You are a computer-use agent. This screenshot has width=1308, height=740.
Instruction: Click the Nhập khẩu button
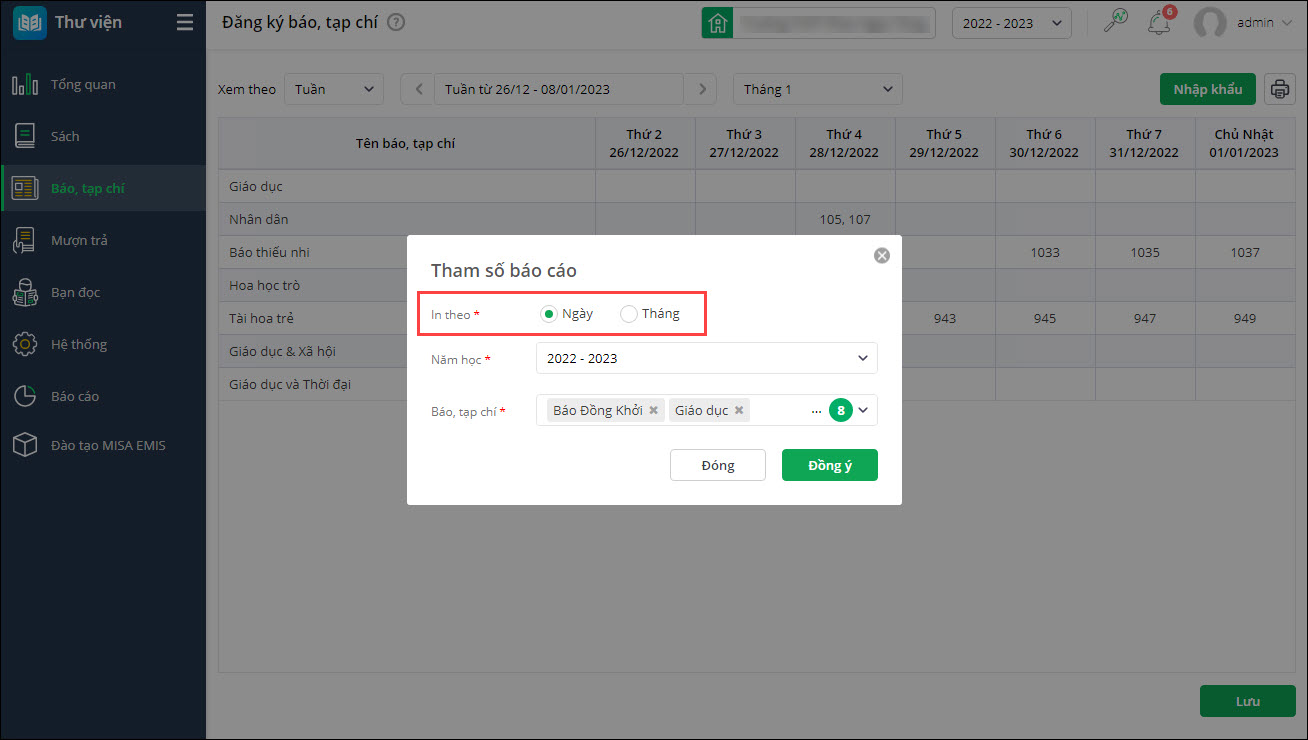(1207, 89)
